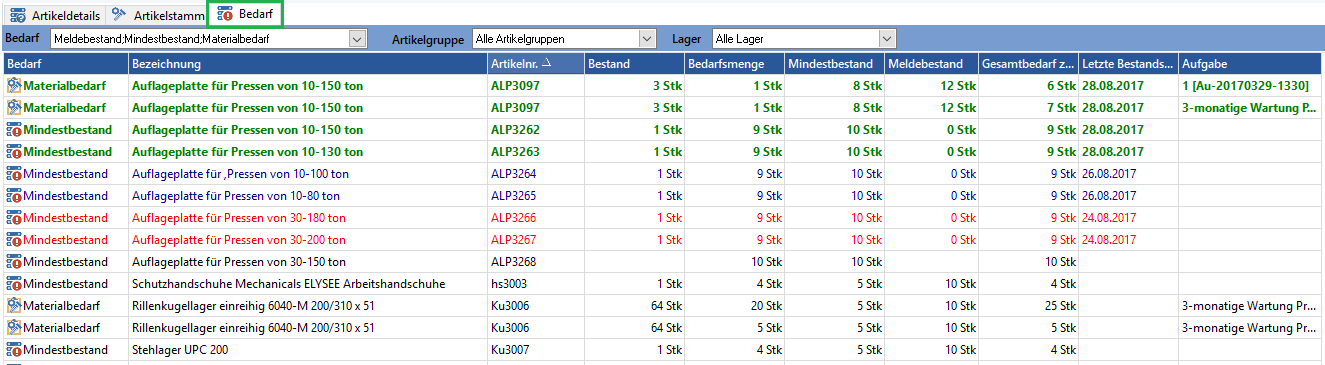Screen dimensions: 1325x365
Task: Click the Artikeldetails tab icon
Action: [x=17, y=15]
